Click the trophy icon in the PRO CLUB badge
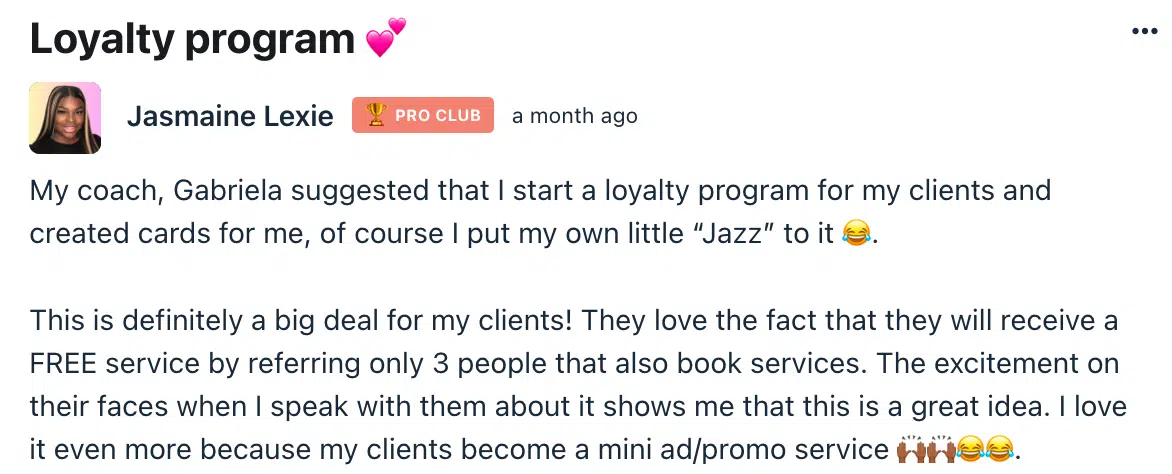Screen dimensions: 1172x474 point(376,116)
